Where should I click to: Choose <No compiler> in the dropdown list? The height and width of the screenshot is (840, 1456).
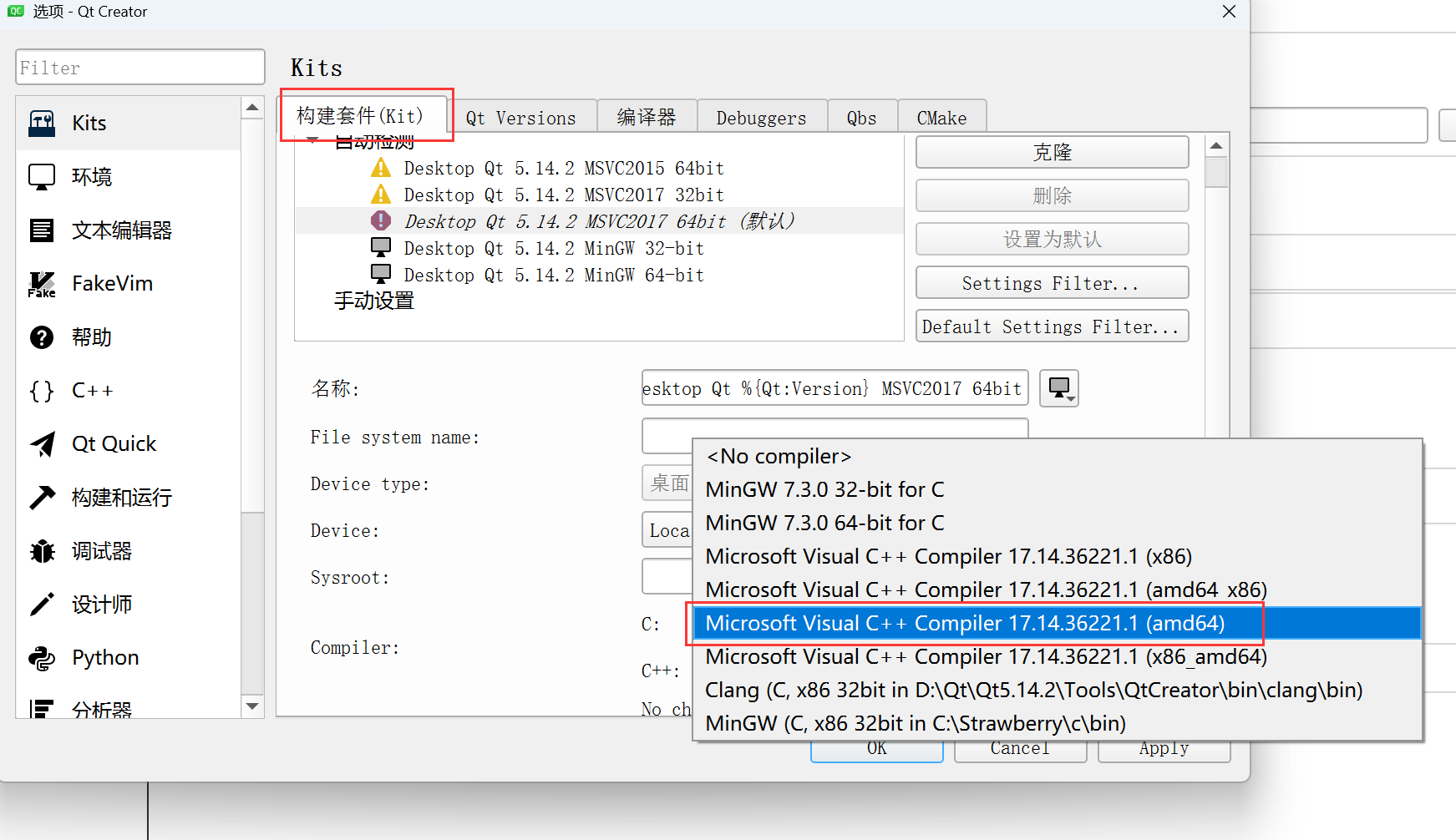[x=1058, y=457]
